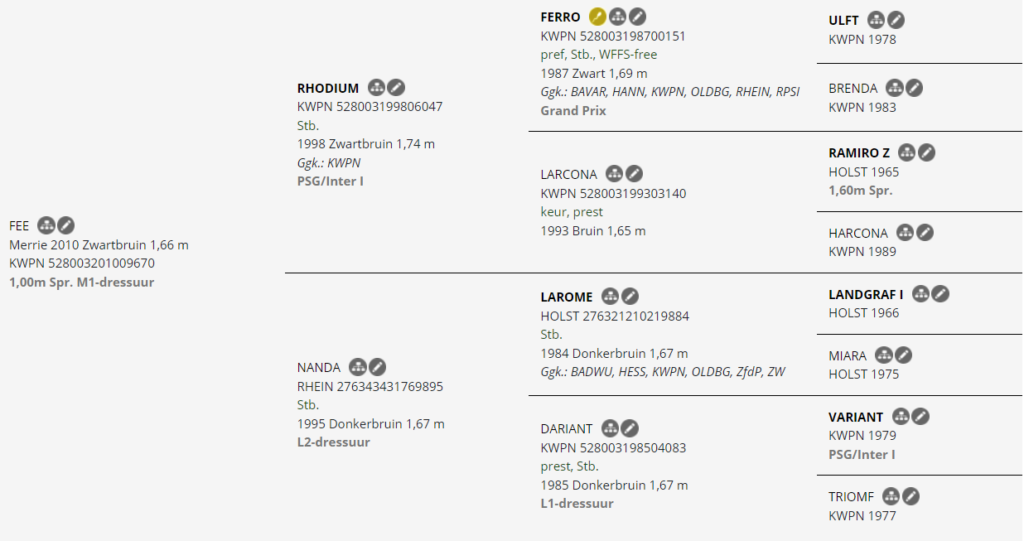Open the FERRO horse name link

click(x=560, y=17)
